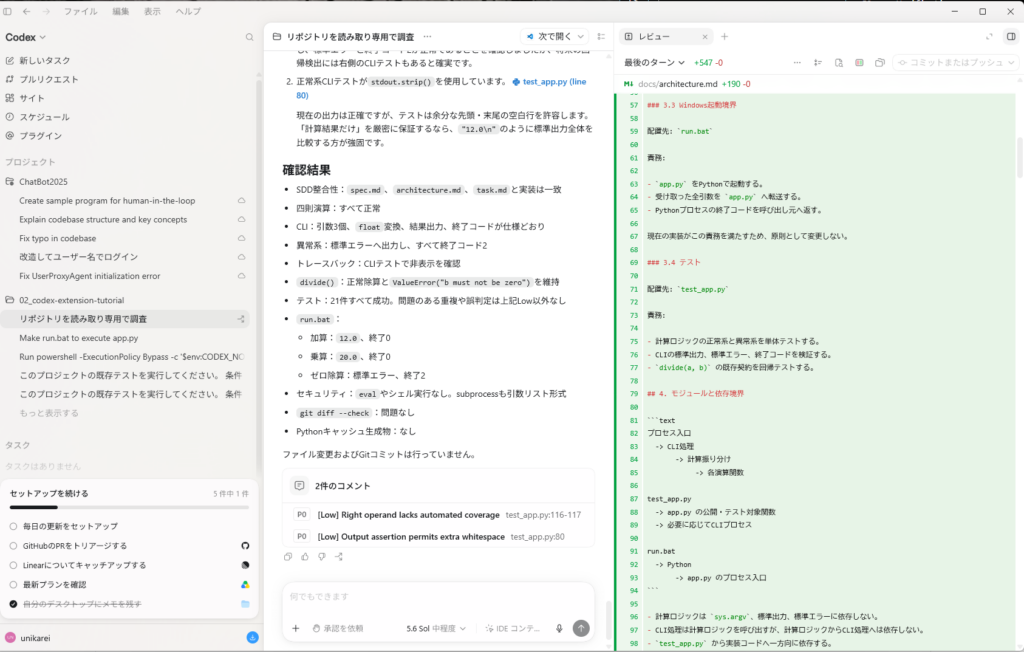Toggle the left sidebar panel icon
The height and width of the screenshot is (652, 1024).
coord(7,11)
